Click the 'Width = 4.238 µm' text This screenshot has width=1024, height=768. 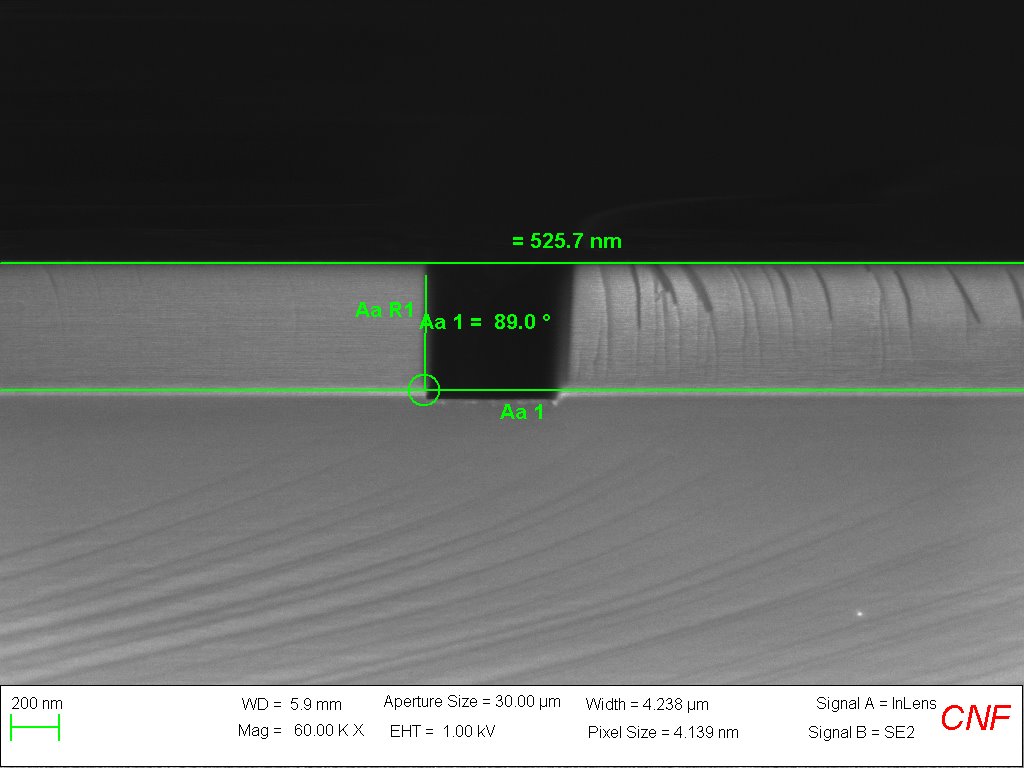click(647, 704)
